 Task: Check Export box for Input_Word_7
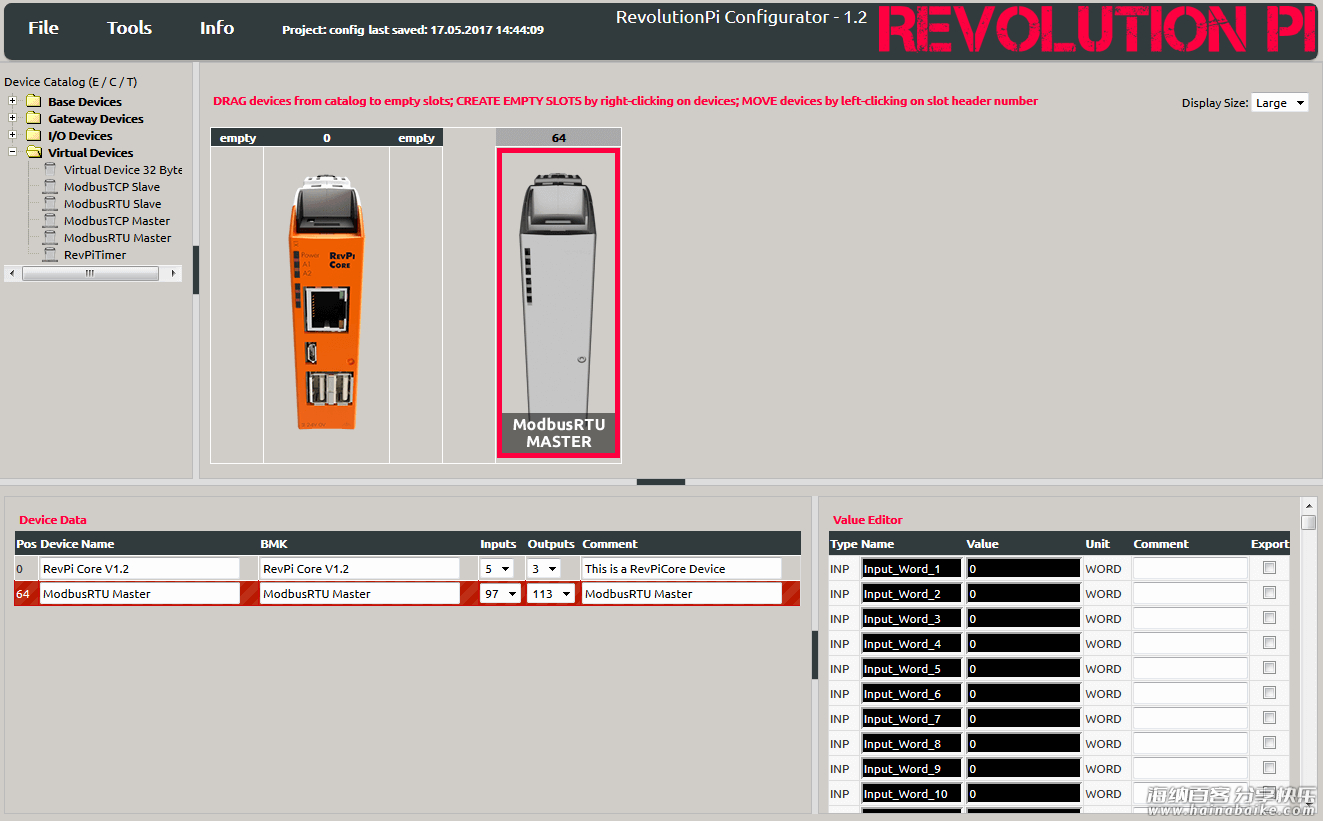tap(1269, 717)
